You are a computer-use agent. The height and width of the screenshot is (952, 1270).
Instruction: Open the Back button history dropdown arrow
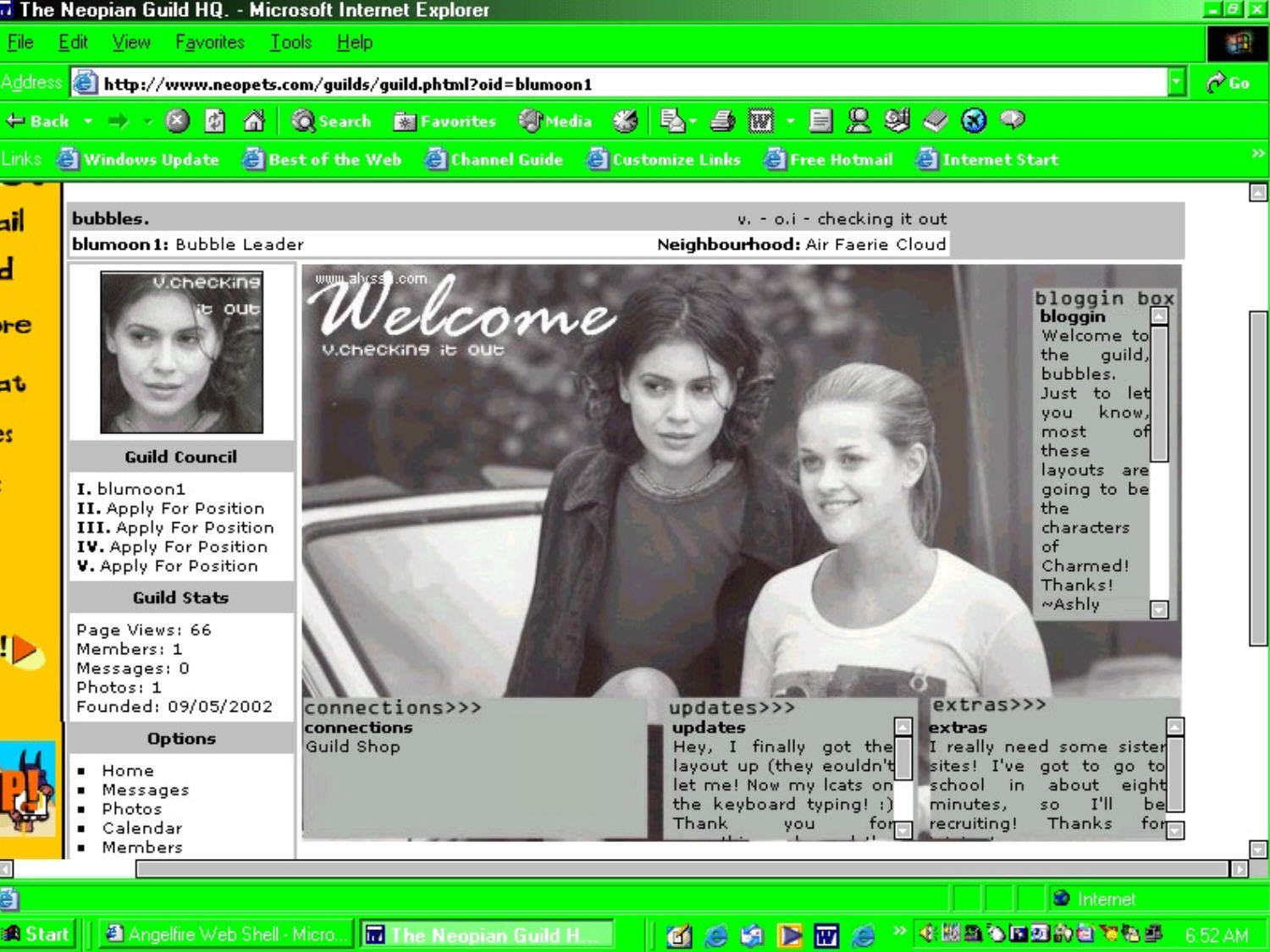pos(88,121)
